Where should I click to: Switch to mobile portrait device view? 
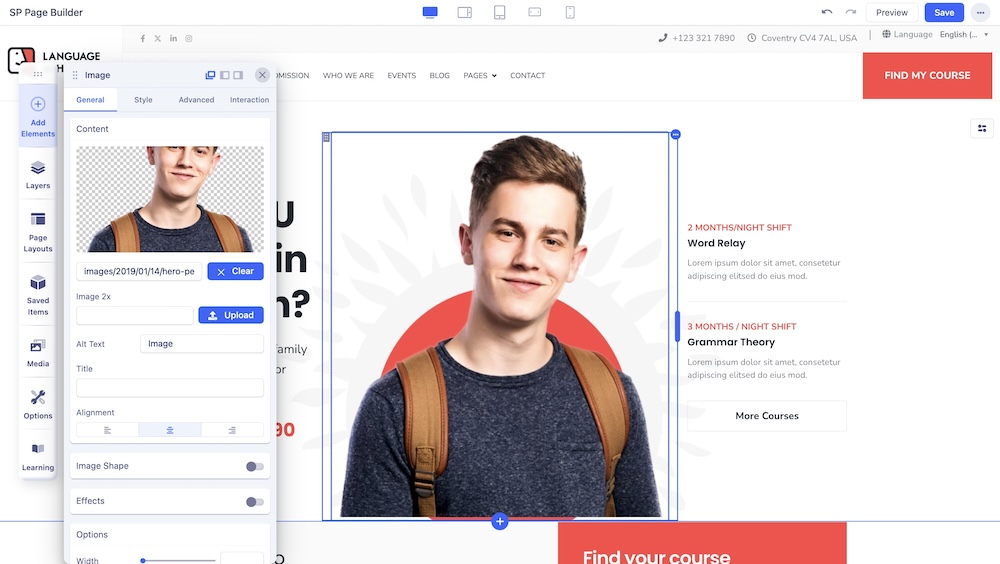[x=570, y=12]
